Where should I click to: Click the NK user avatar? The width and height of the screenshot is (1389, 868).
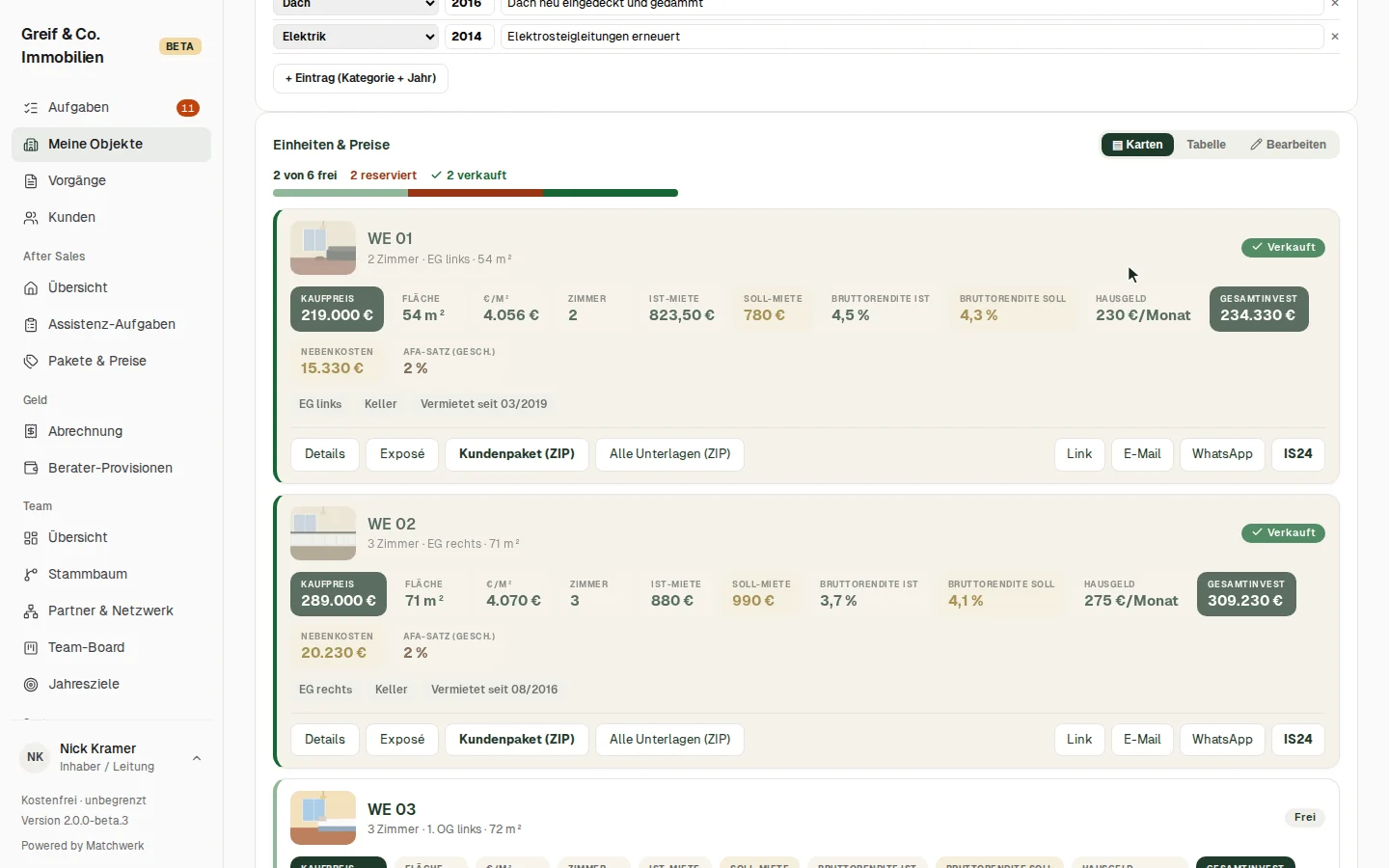coord(36,757)
